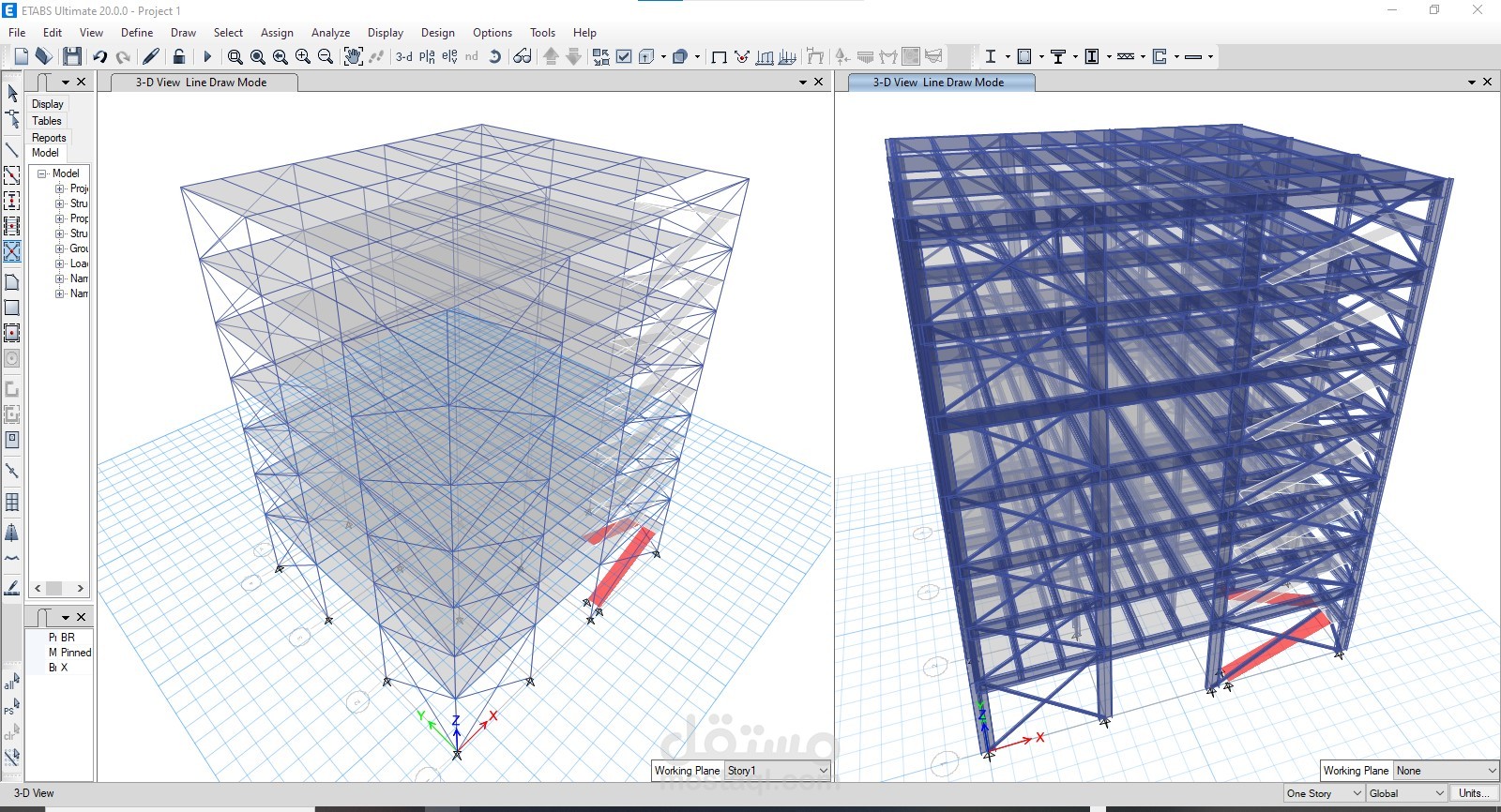Viewport: 1501px width, 812px height.
Task: Expand the Grou tree node
Action: (x=60, y=248)
